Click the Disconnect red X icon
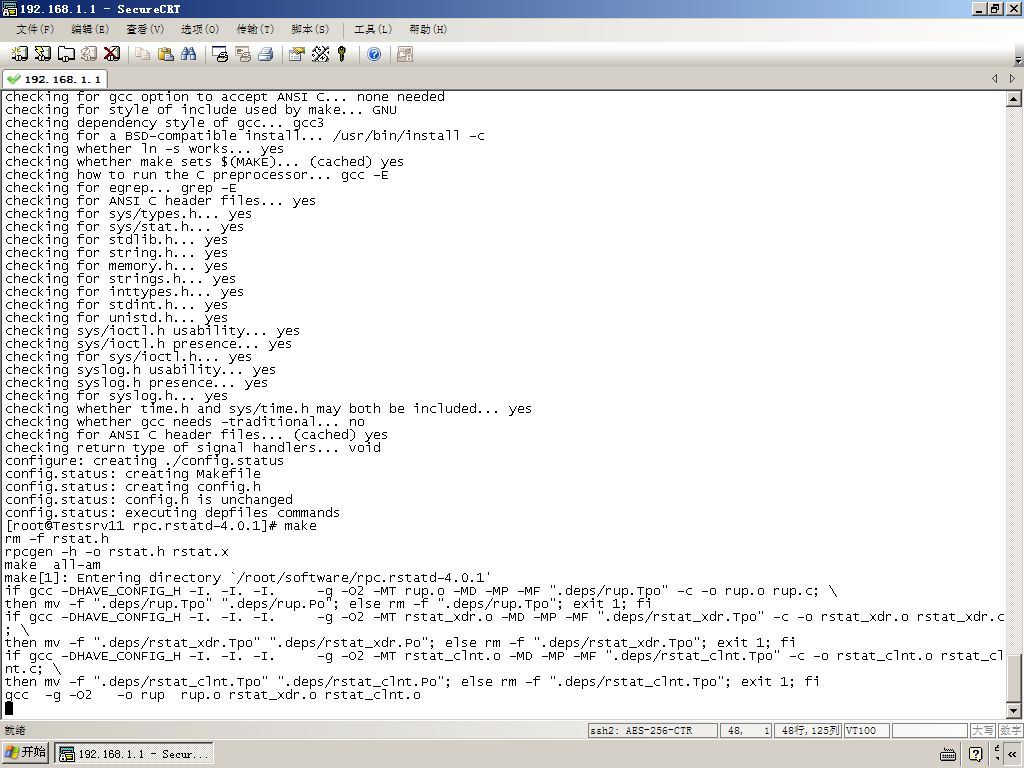This screenshot has width=1024, height=768. pos(112,54)
